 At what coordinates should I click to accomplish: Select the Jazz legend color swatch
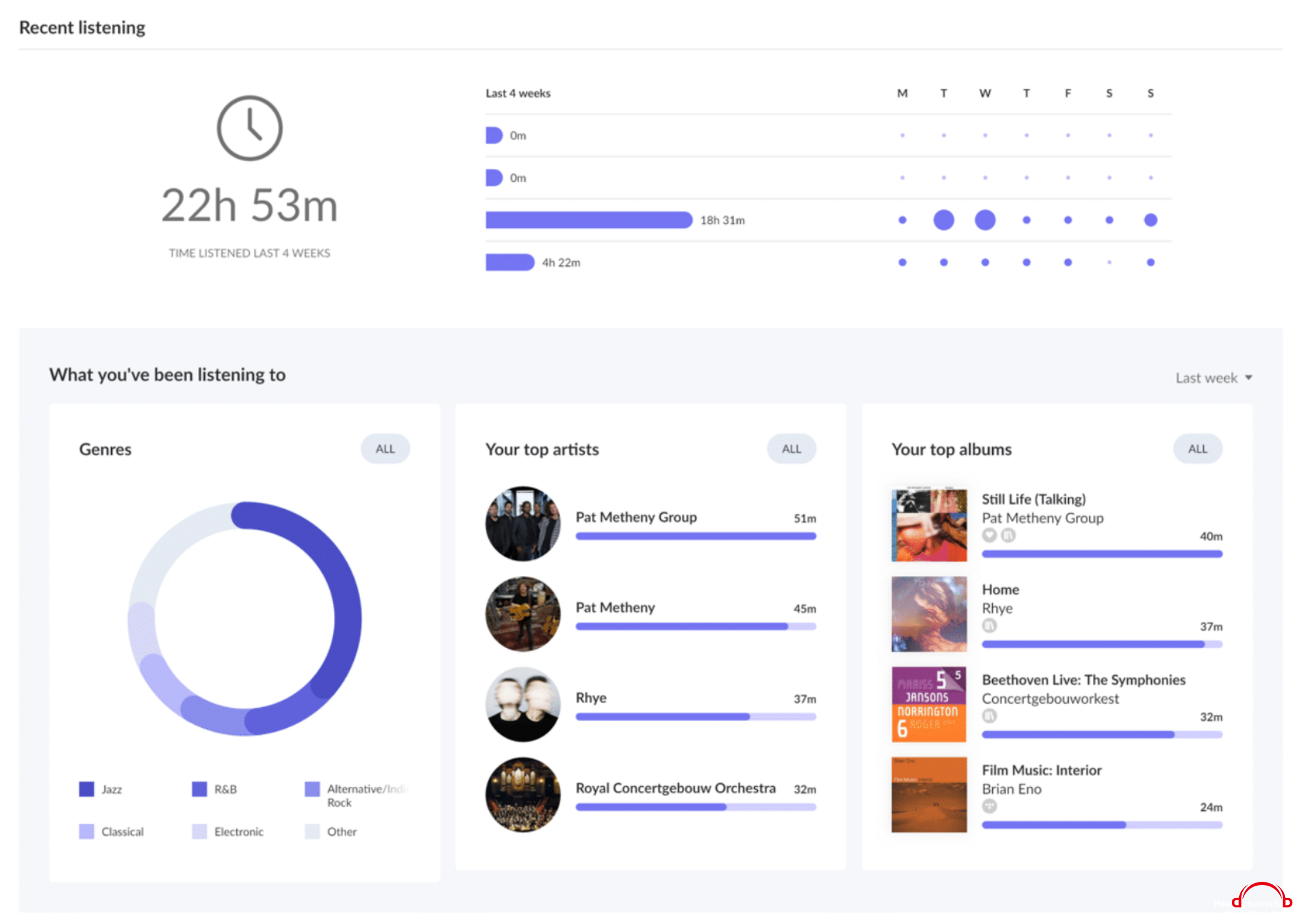point(86,789)
